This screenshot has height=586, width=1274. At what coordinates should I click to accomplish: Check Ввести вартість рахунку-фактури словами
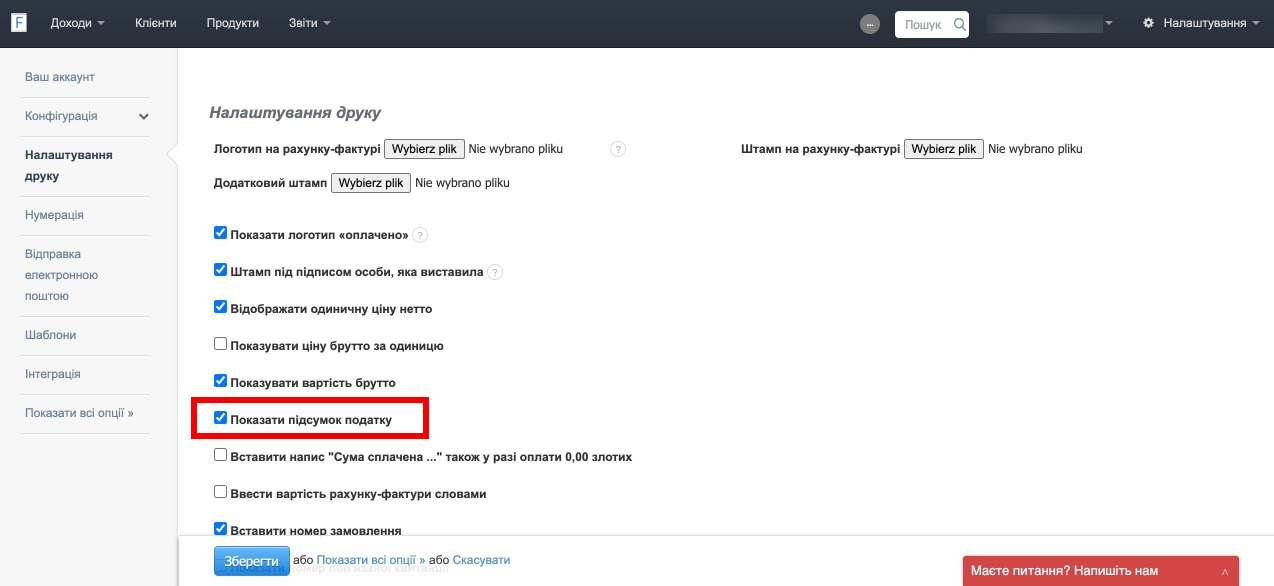point(221,492)
